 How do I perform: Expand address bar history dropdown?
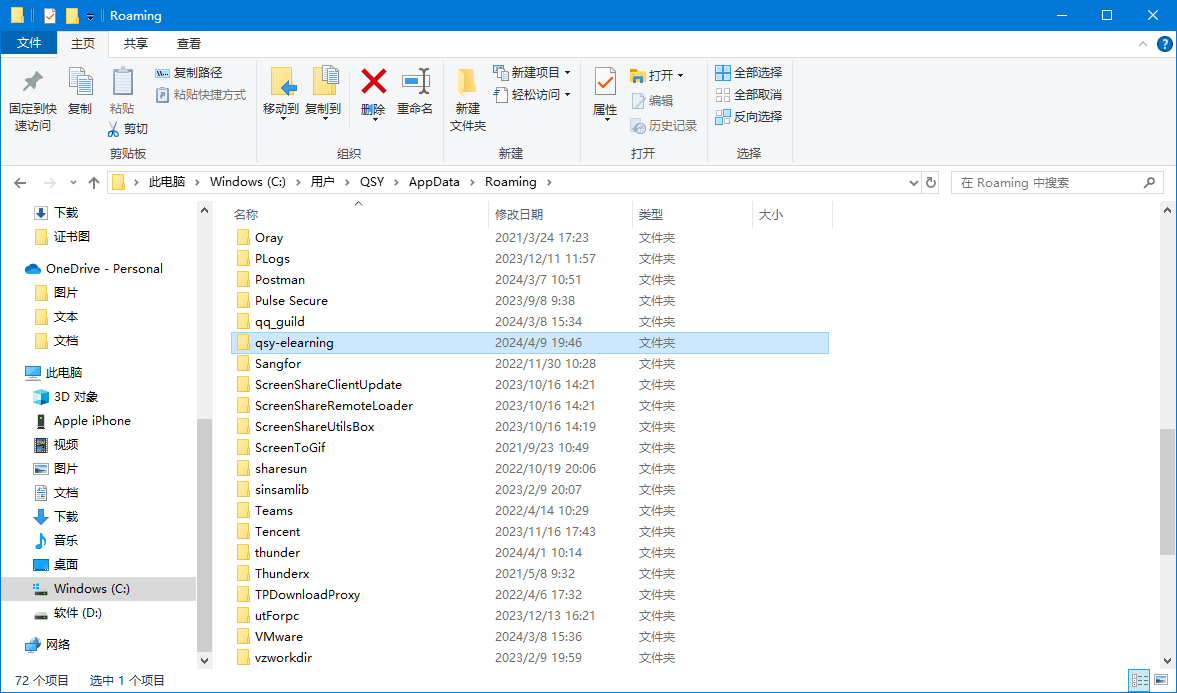coord(914,182)
